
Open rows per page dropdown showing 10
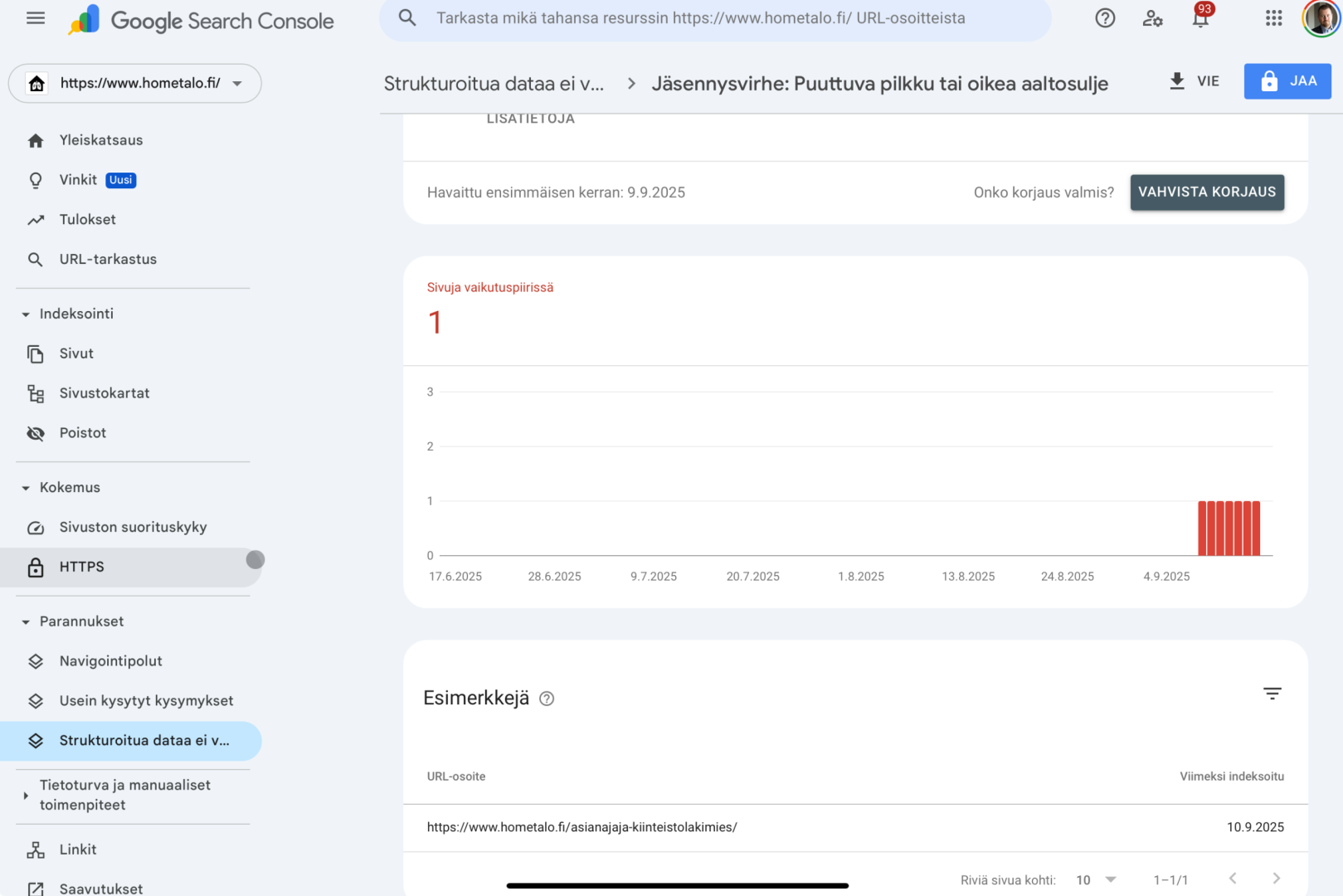tap(1096, 879)
